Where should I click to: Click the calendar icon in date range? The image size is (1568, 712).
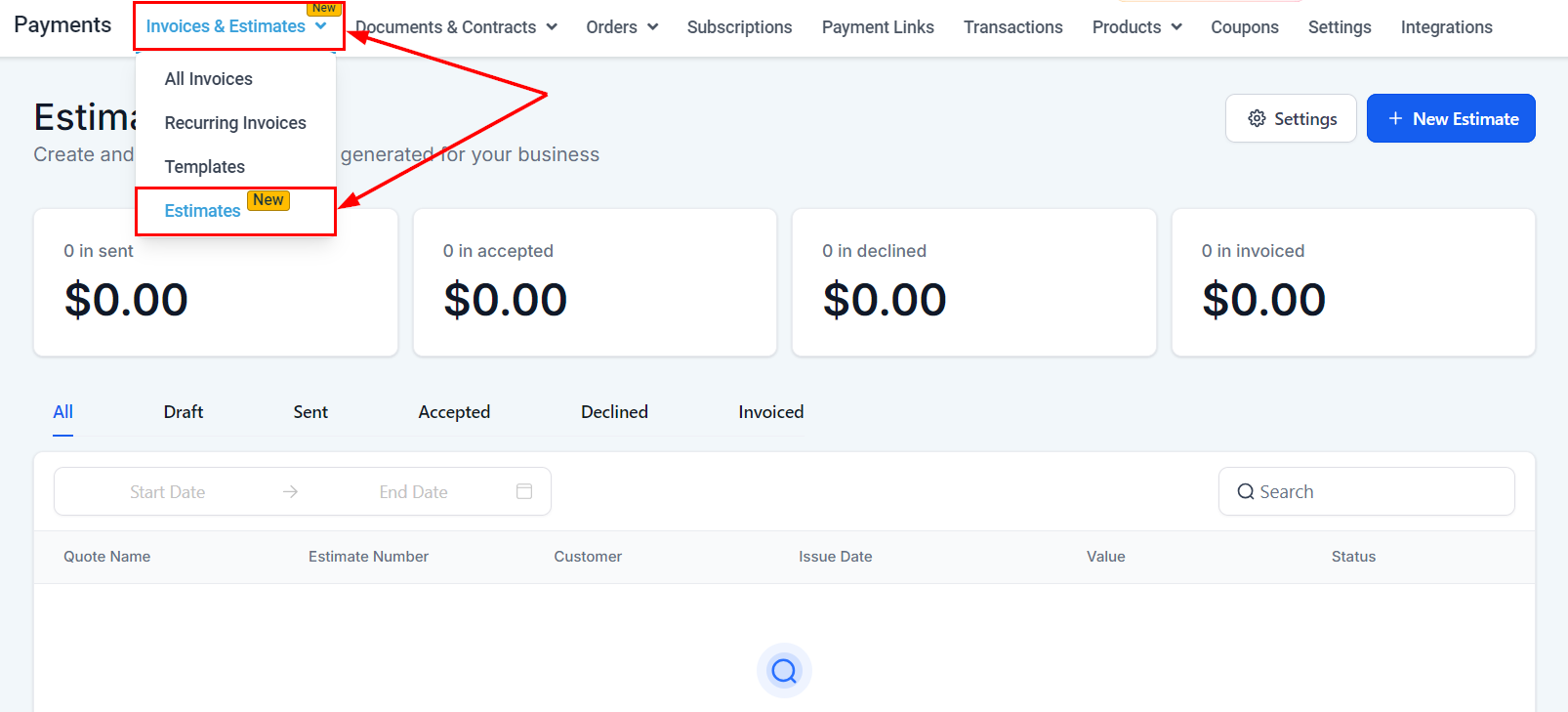tap(524, 491)
